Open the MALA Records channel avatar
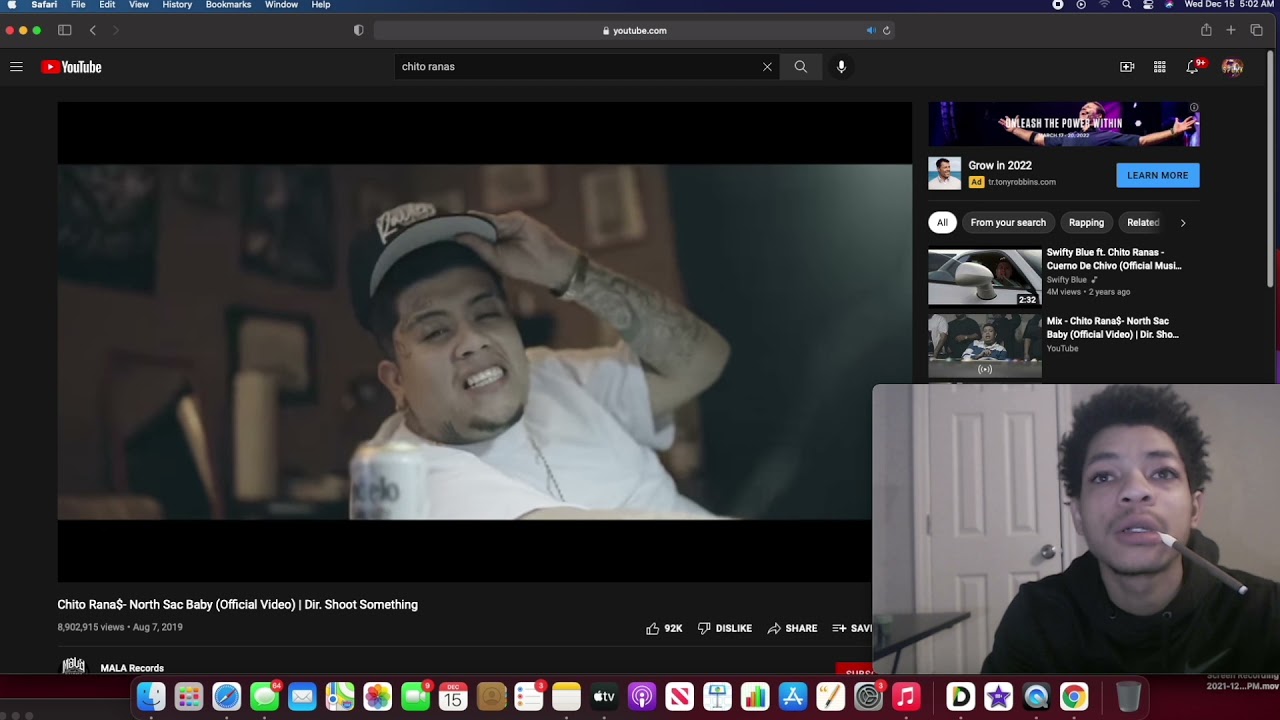Image resolution: width=1280 pixels, height=720 pixels. (74, 666)
